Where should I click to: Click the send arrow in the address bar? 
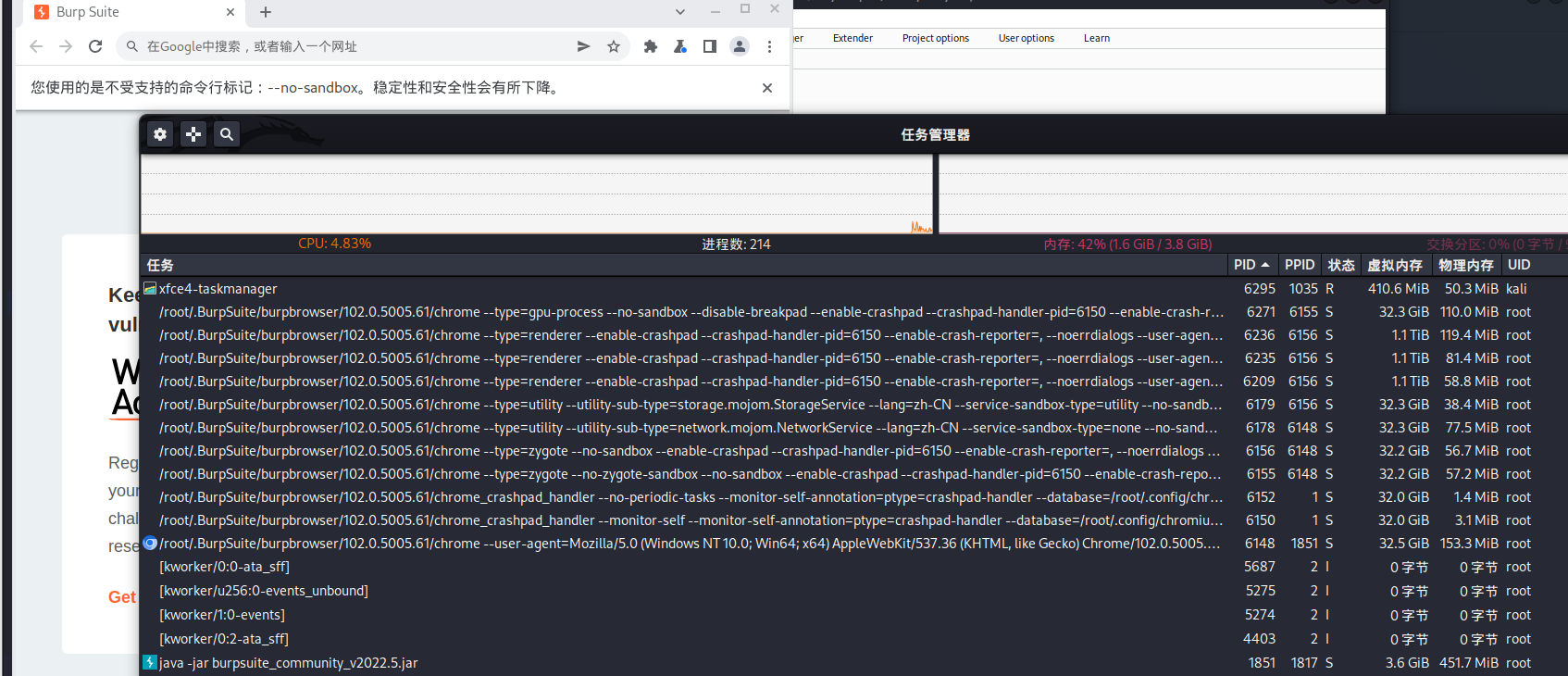coord(583,46)
